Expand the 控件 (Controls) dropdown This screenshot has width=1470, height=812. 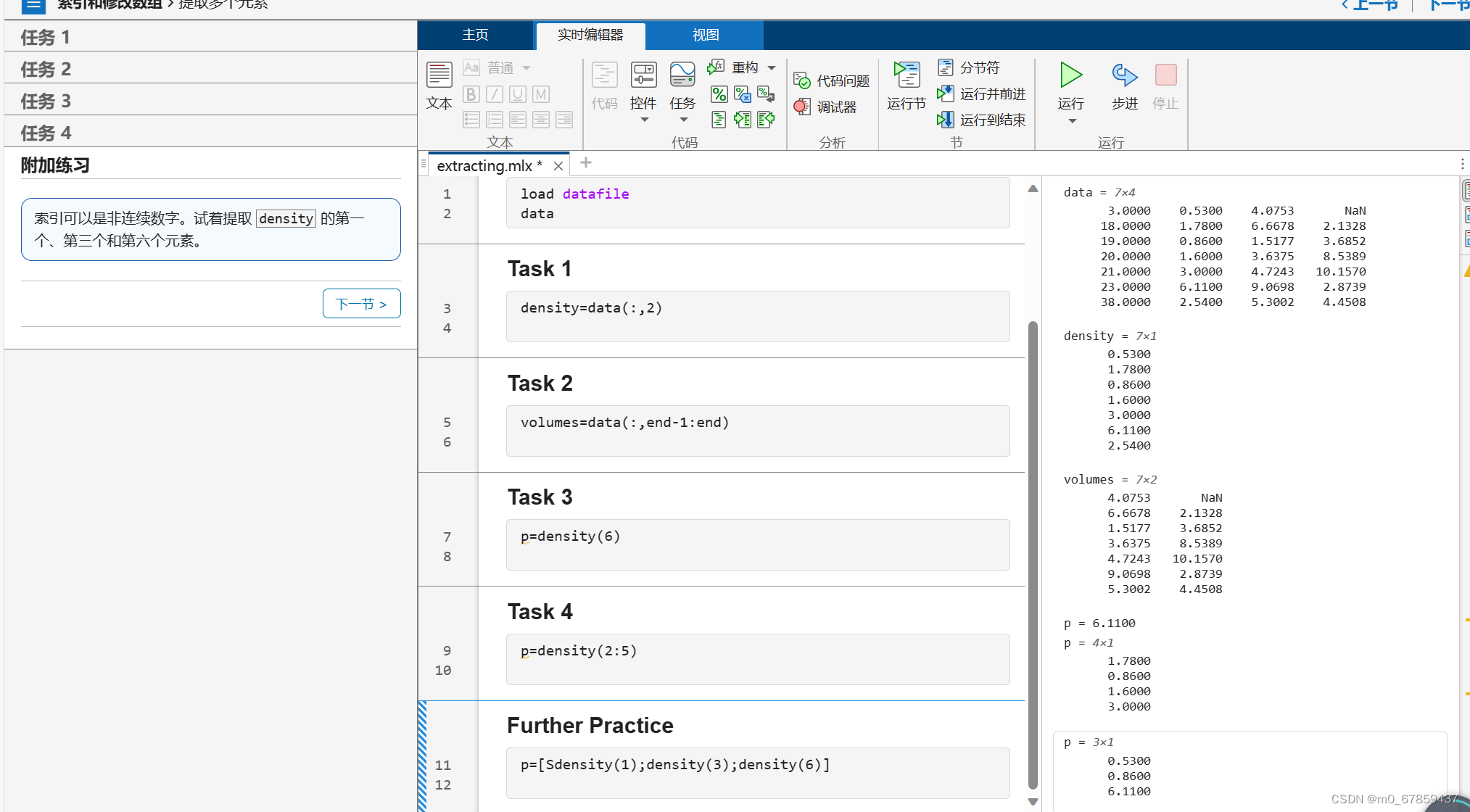tap(644, 120)
